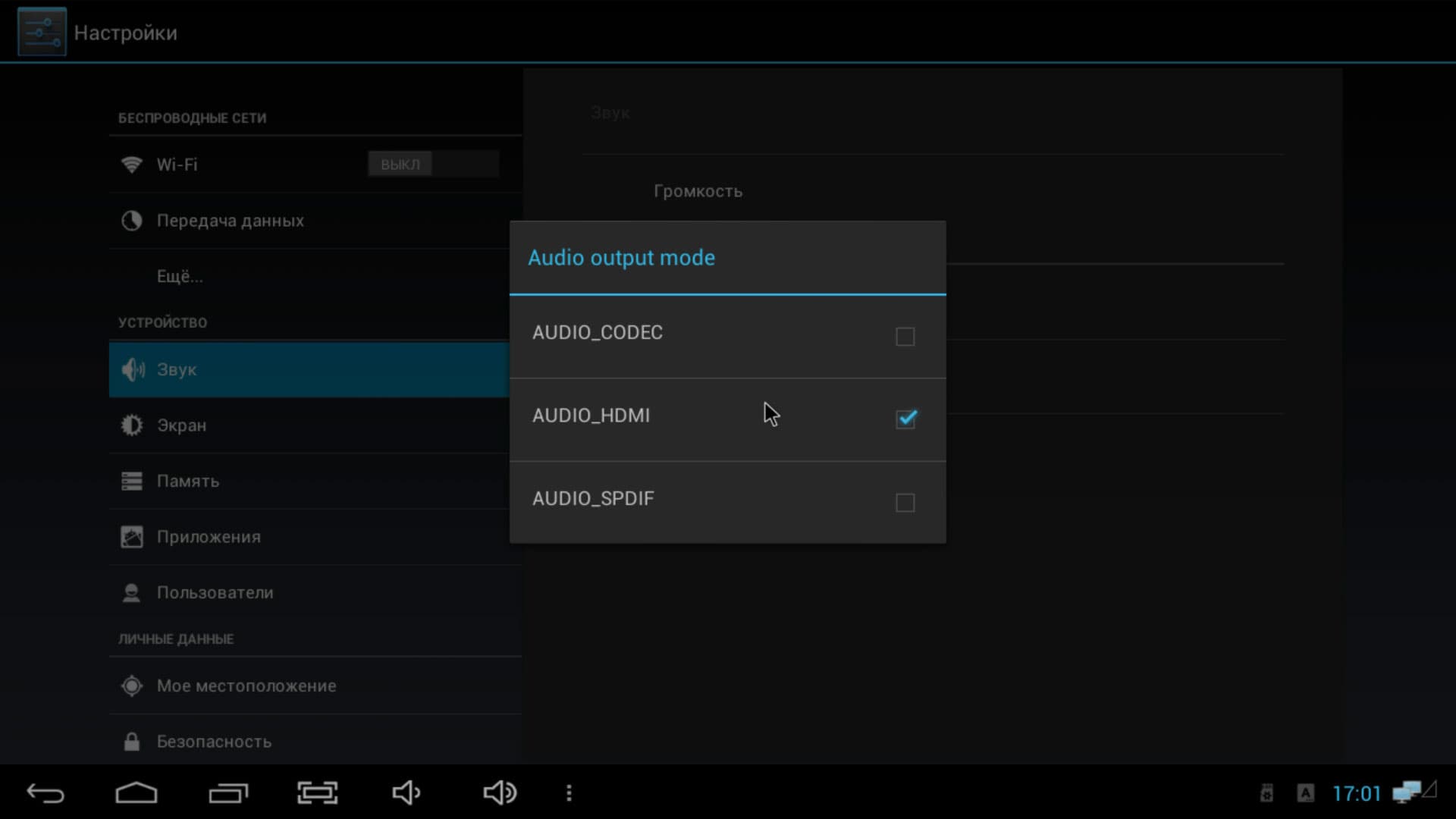Click the Settings app icon in header
The height and width of the screenshot is (819, 1456).
(x=42, y=32)
